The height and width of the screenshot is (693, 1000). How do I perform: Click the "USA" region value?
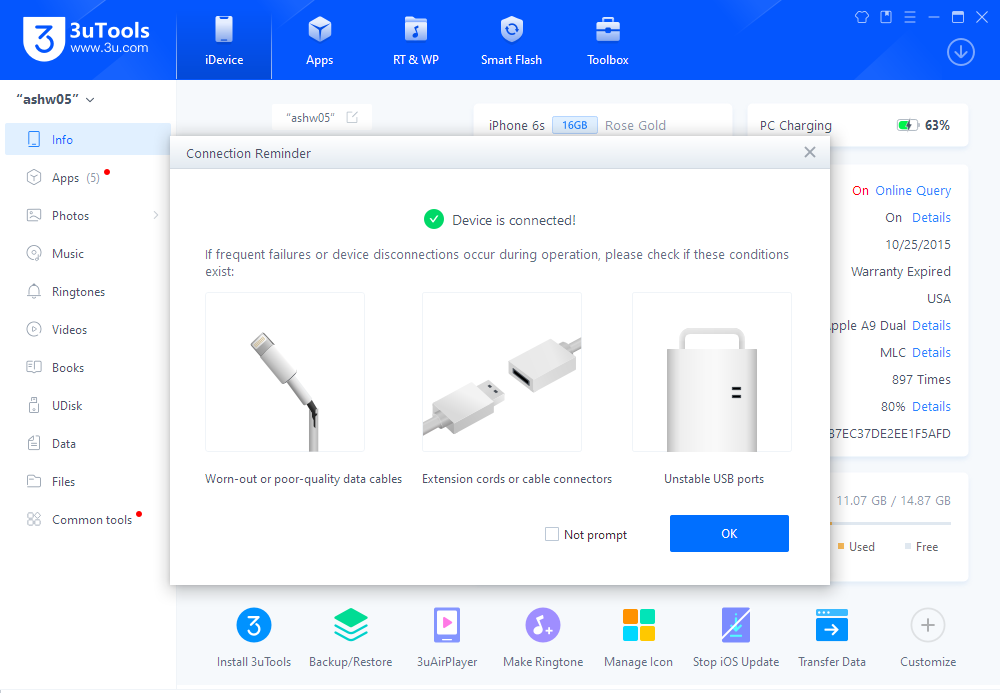939,299
